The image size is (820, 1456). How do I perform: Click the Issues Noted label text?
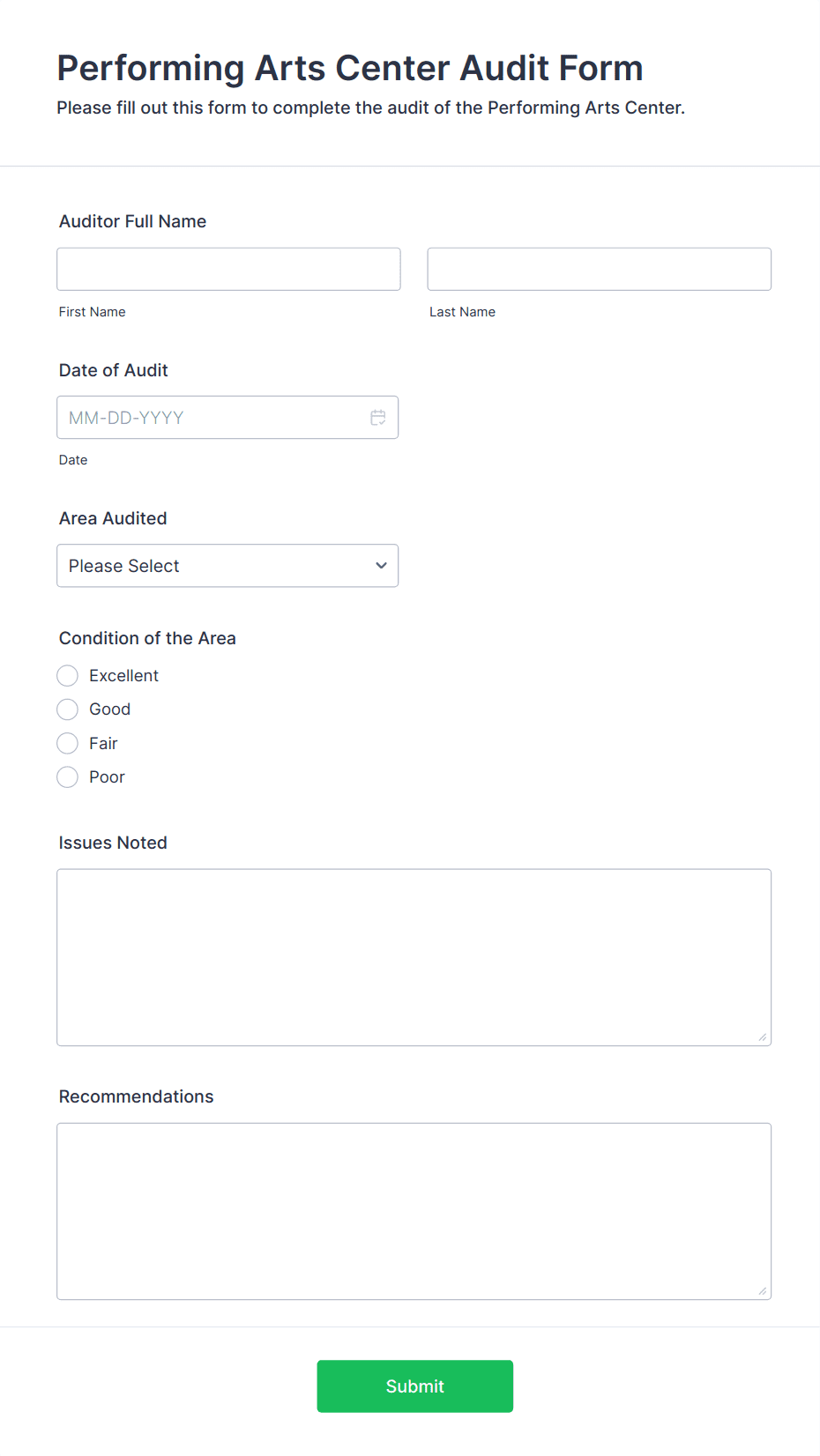tap(113, 843)
